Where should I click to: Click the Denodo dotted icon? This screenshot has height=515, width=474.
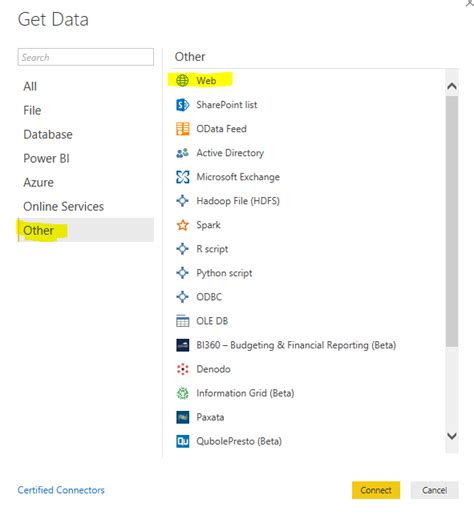tap(182, 369)
